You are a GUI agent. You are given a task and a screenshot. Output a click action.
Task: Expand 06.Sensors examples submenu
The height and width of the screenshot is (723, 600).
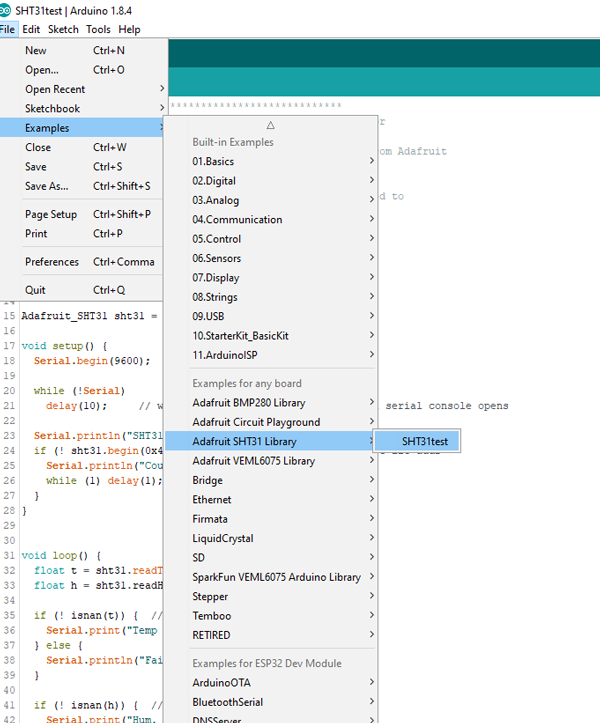coord(271,258)
